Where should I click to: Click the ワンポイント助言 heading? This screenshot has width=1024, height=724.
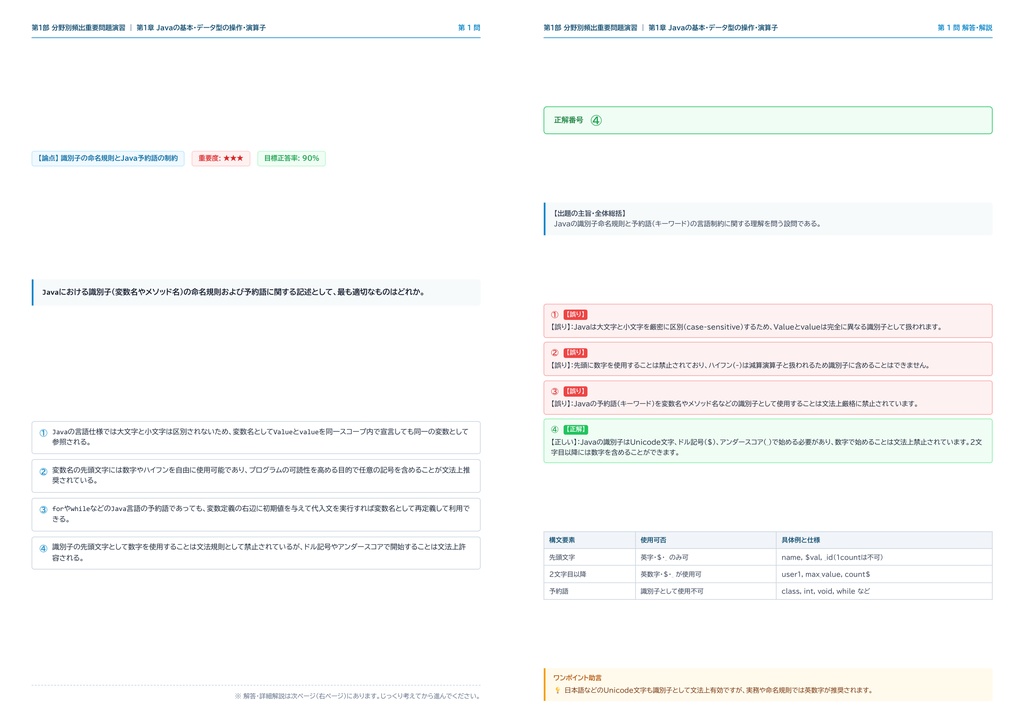click(577, 678)
